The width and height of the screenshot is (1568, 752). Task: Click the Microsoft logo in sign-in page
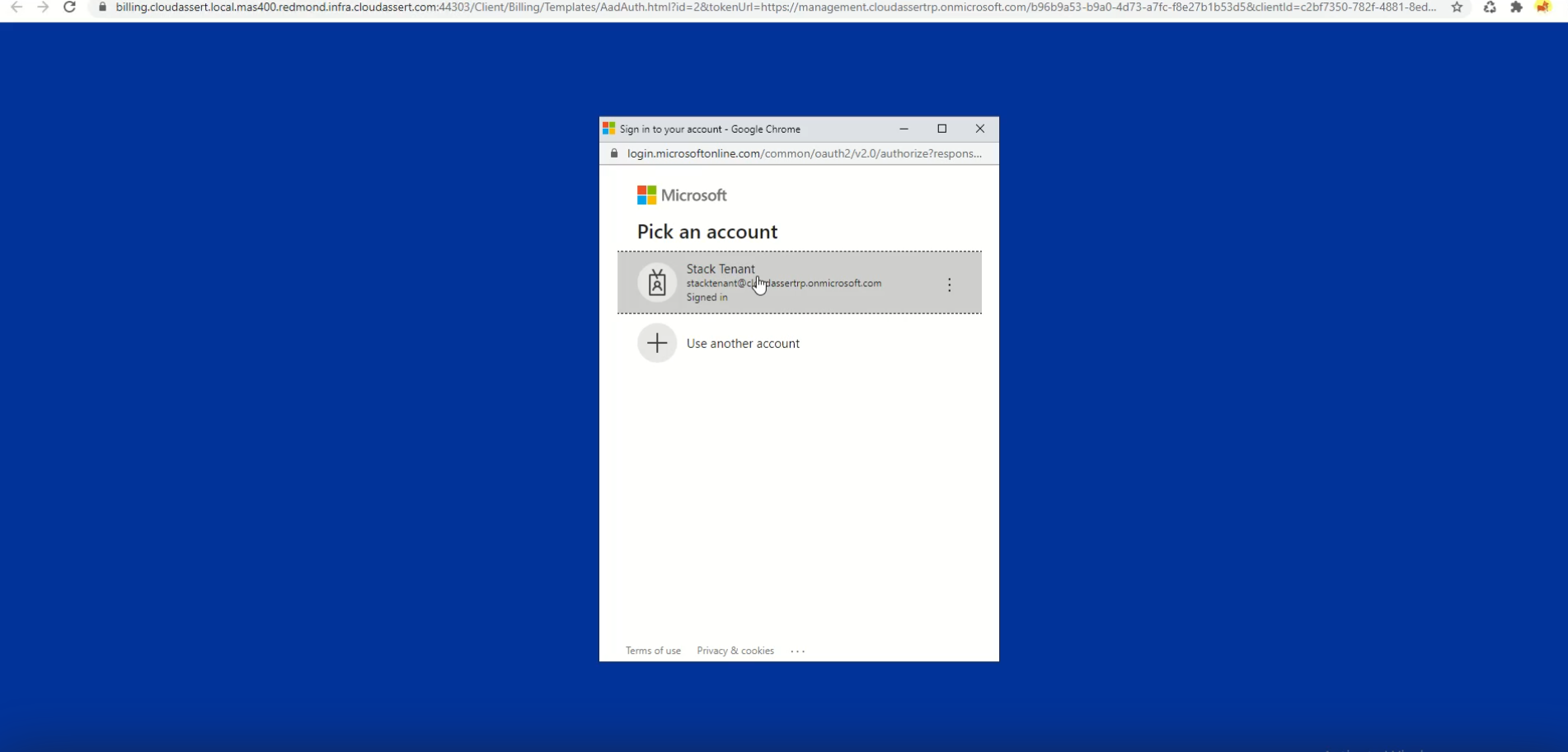tap(682, 195)
